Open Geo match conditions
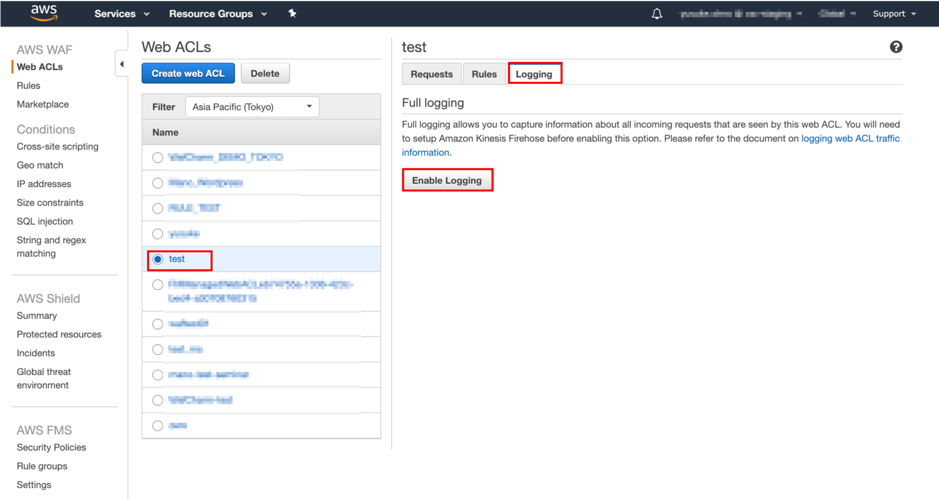939x499 pixels. (x=40, y=165)
